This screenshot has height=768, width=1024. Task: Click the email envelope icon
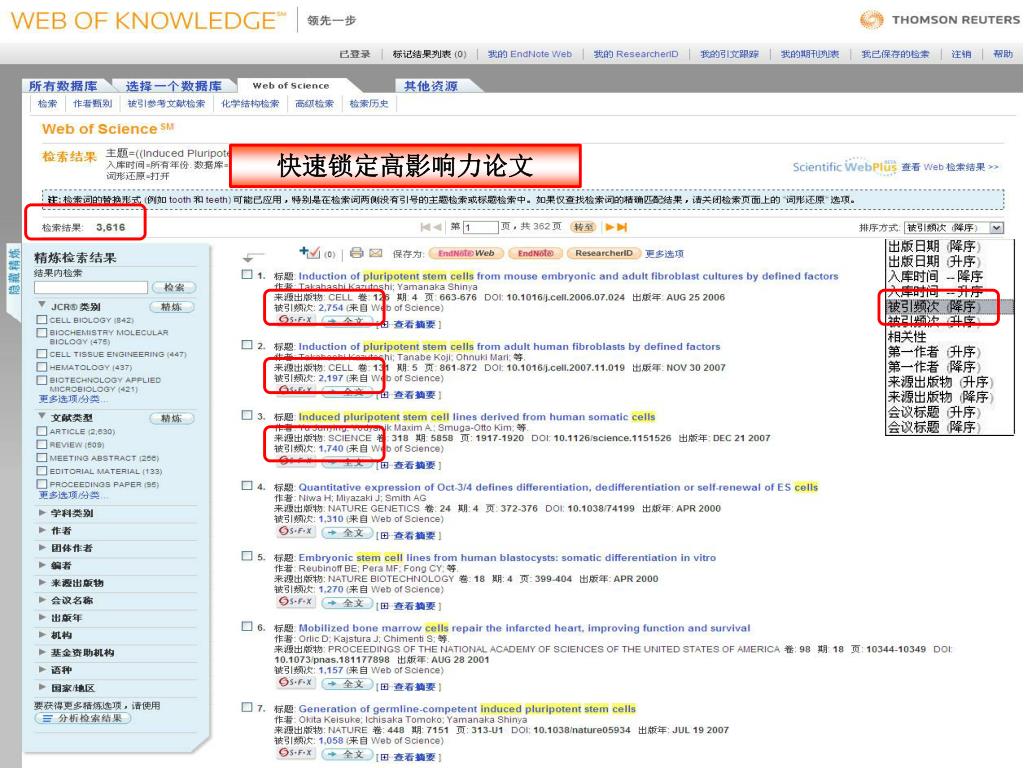pos(376,253)
